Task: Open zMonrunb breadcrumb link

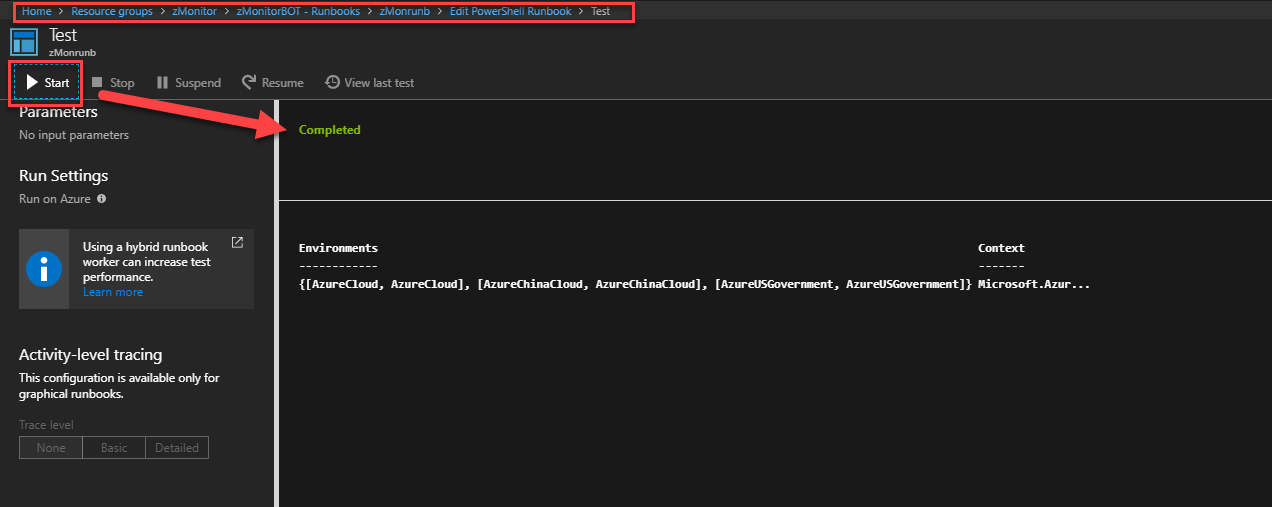Action: (404, 12)
